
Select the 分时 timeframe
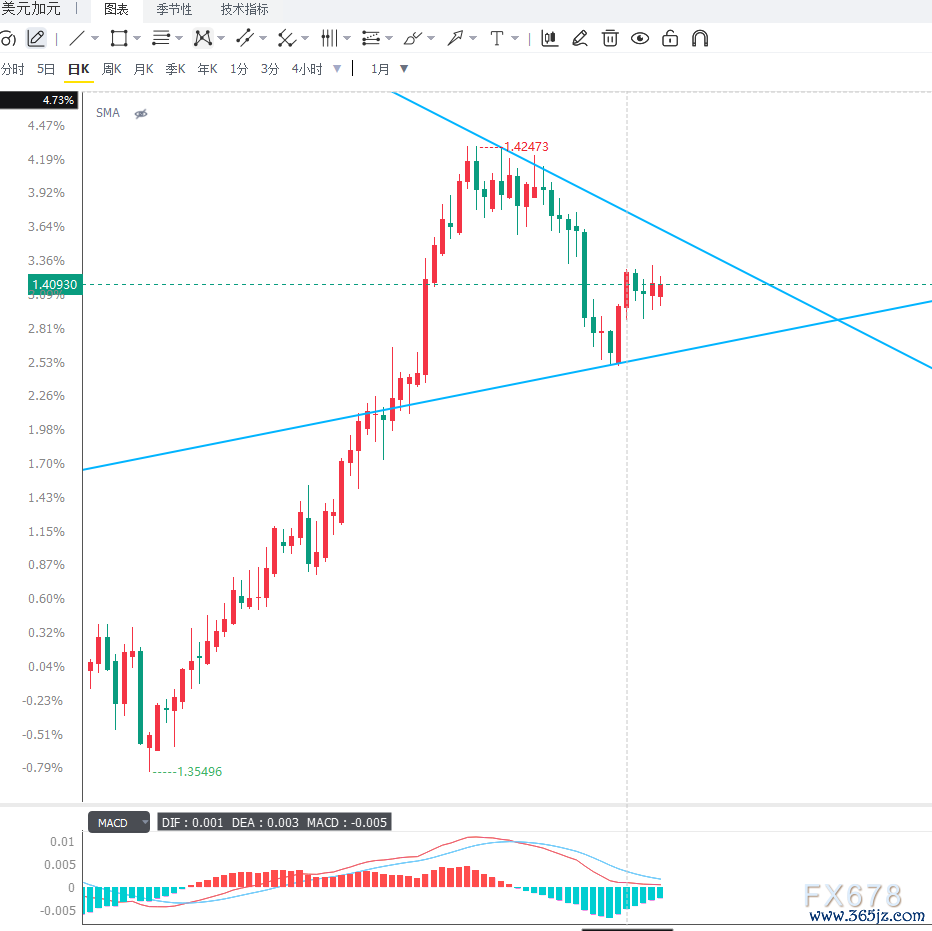pos(12,69)
